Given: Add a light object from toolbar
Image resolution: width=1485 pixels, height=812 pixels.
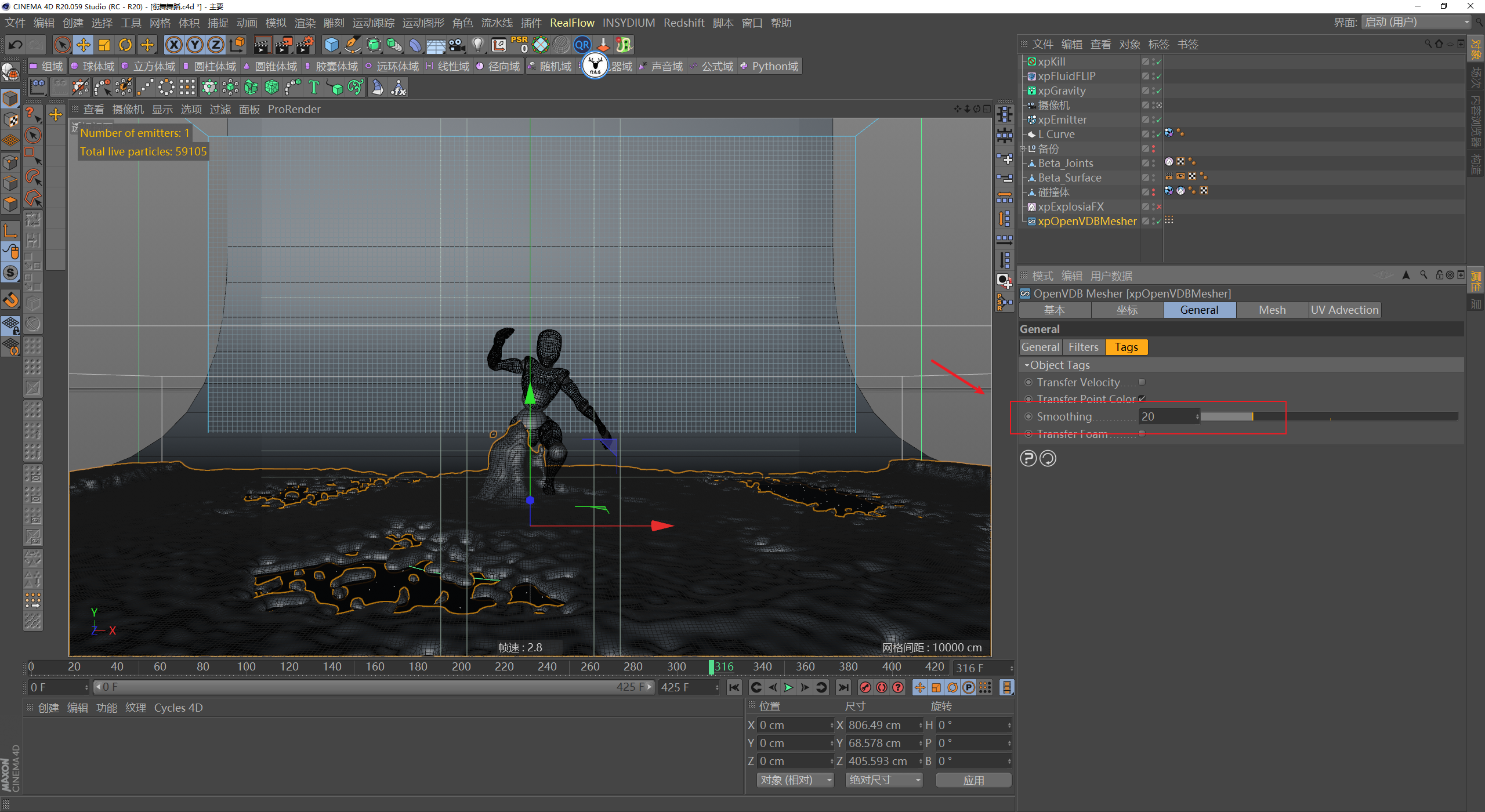Looking at the screenshot, I should click(477, 45).
